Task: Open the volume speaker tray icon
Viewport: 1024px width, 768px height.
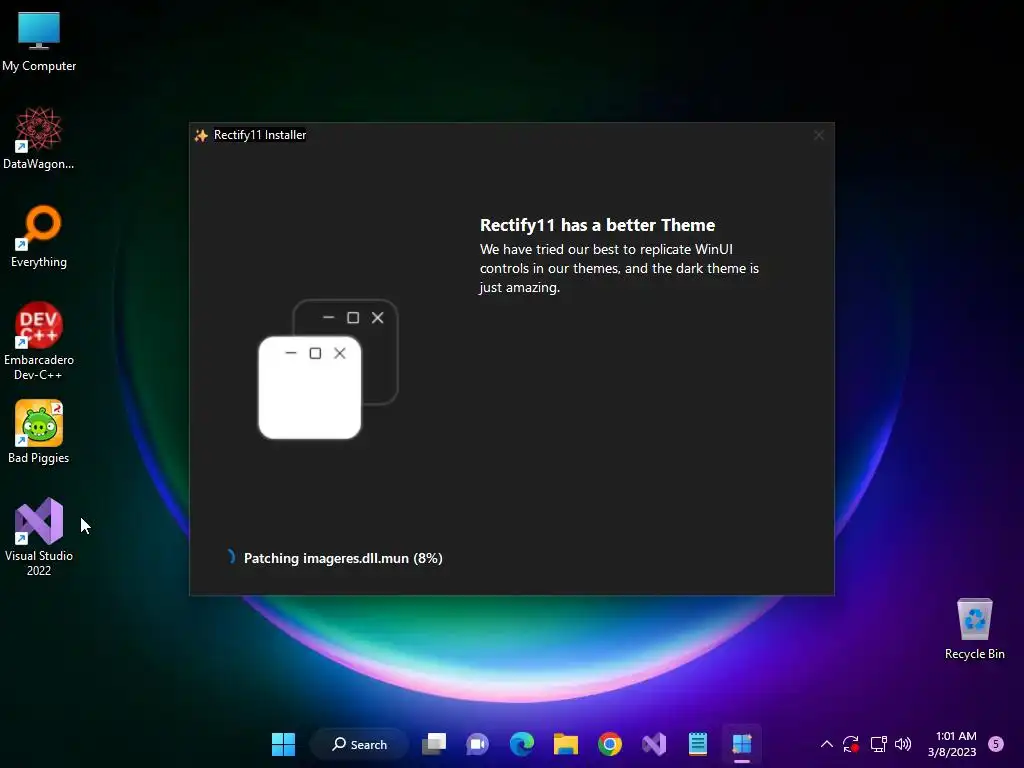Action: [x=903, y=744]
